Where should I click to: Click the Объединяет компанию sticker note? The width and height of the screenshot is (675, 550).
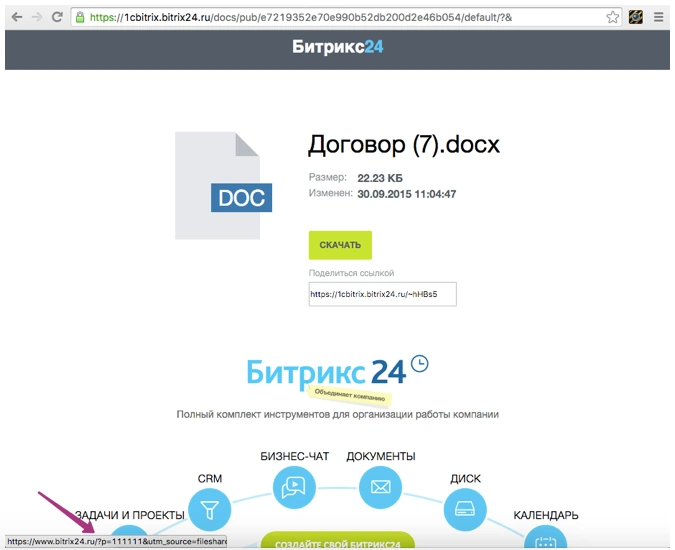click(350, 396)
